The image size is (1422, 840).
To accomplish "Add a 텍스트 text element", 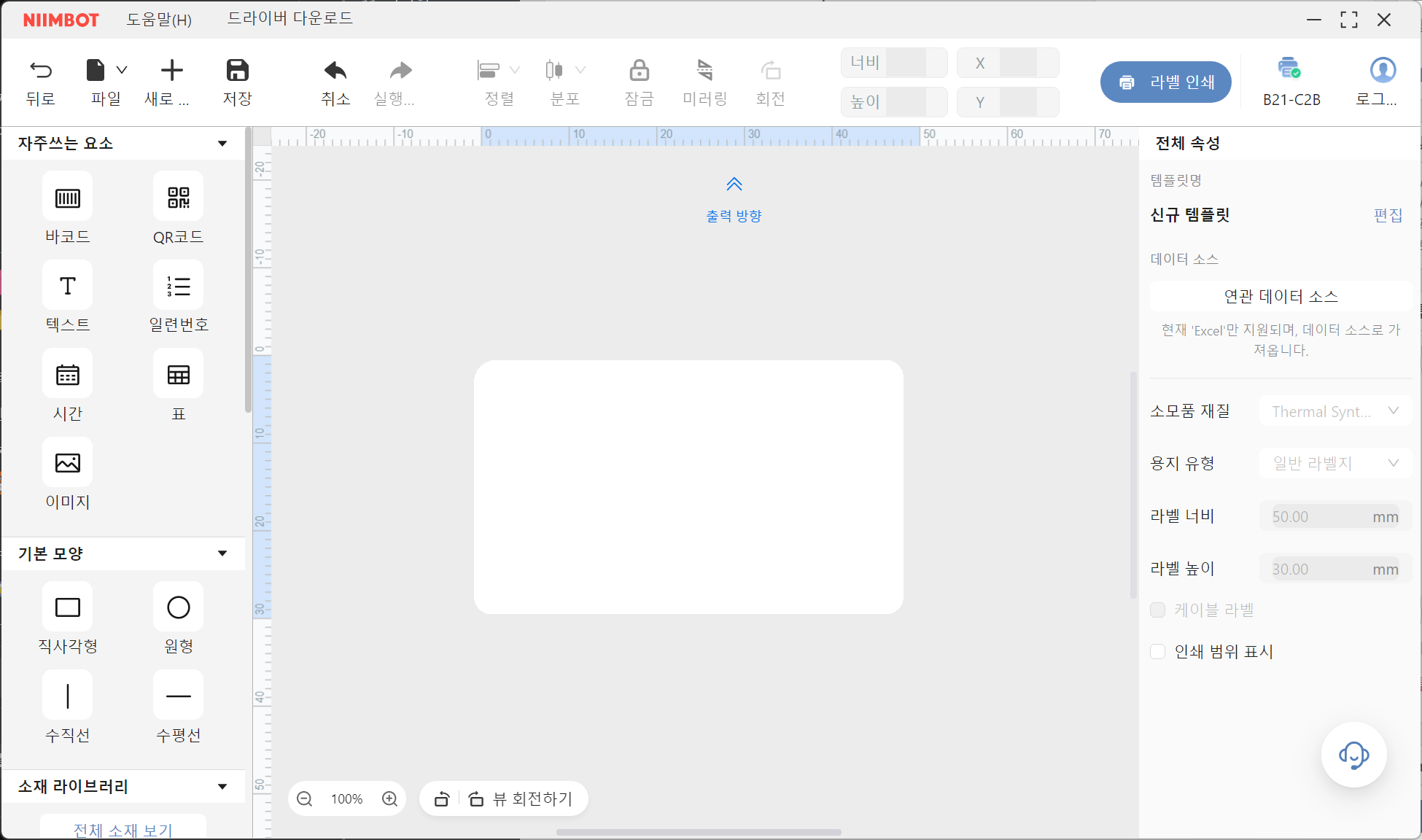I will (67, 285).
